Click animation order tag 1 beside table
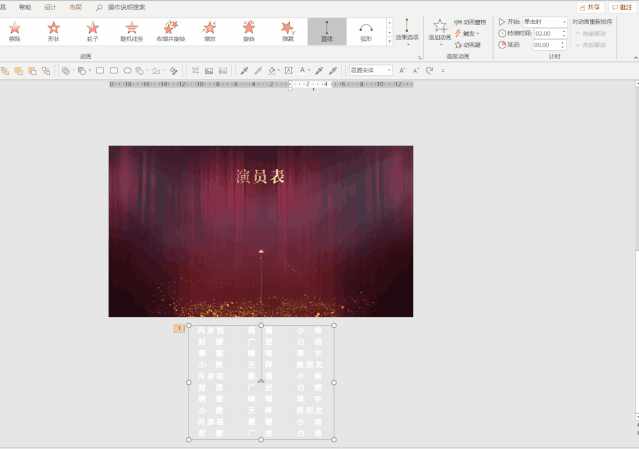 coord(179,328)
